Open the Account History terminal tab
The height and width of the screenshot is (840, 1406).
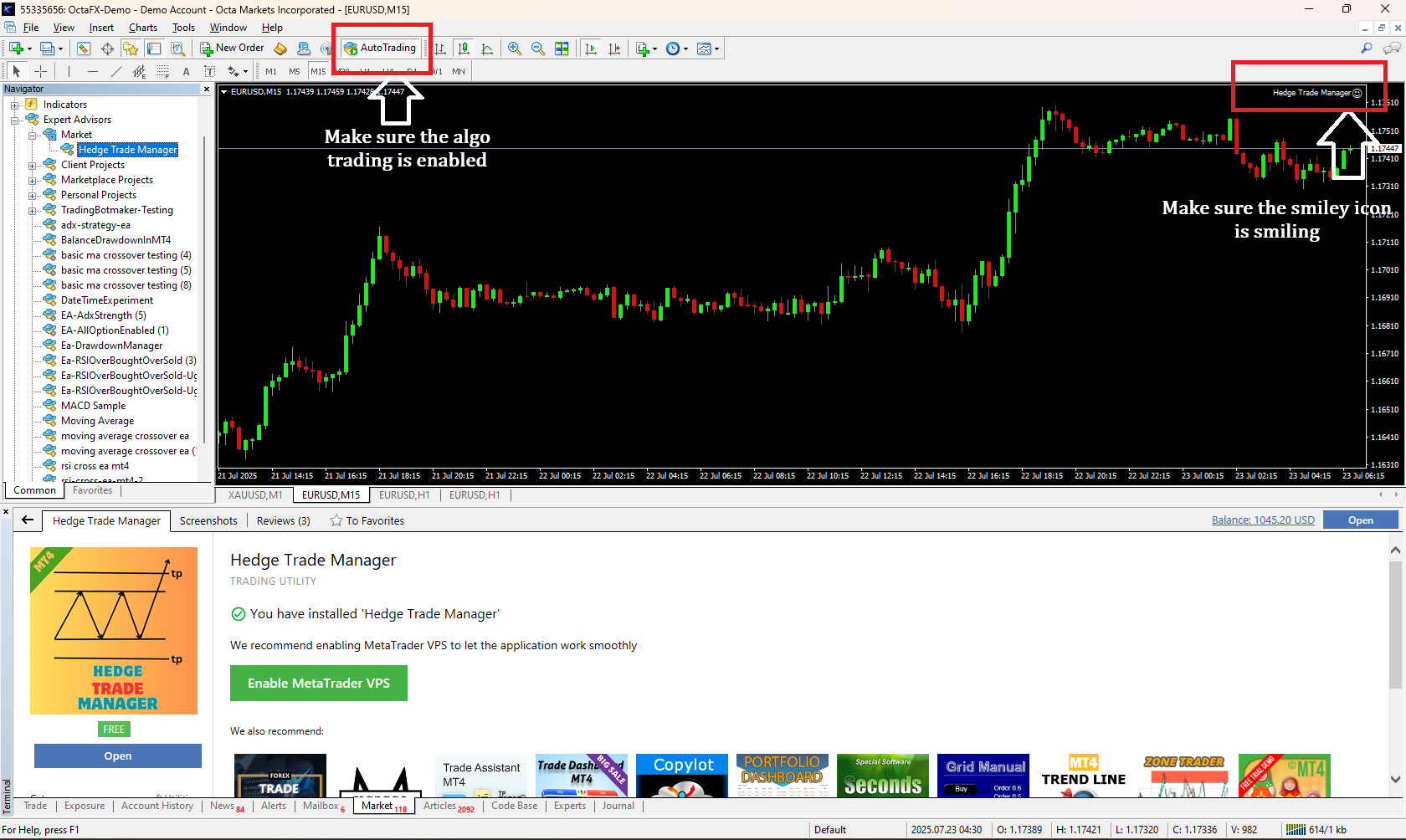tap(157, 806)
